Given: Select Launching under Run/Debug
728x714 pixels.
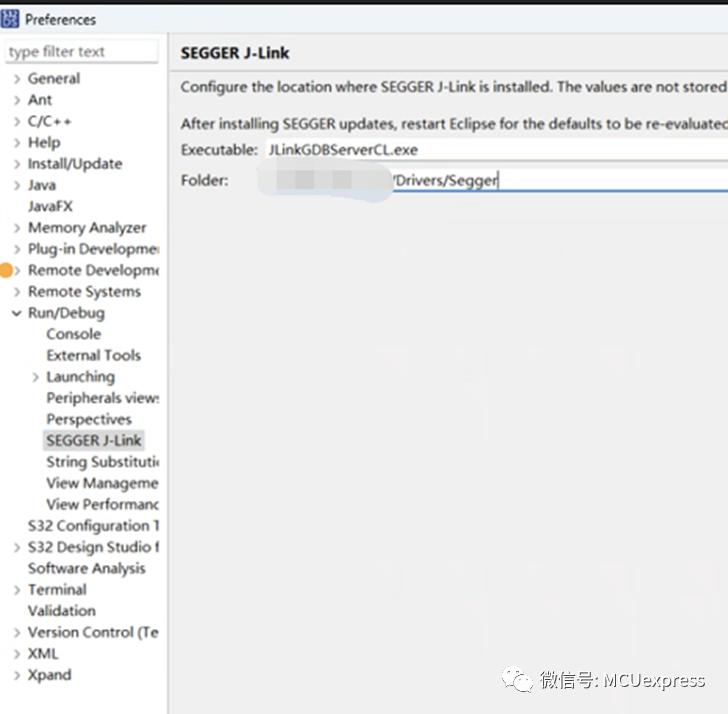Looking at the screenshot, I should [80, 377].
